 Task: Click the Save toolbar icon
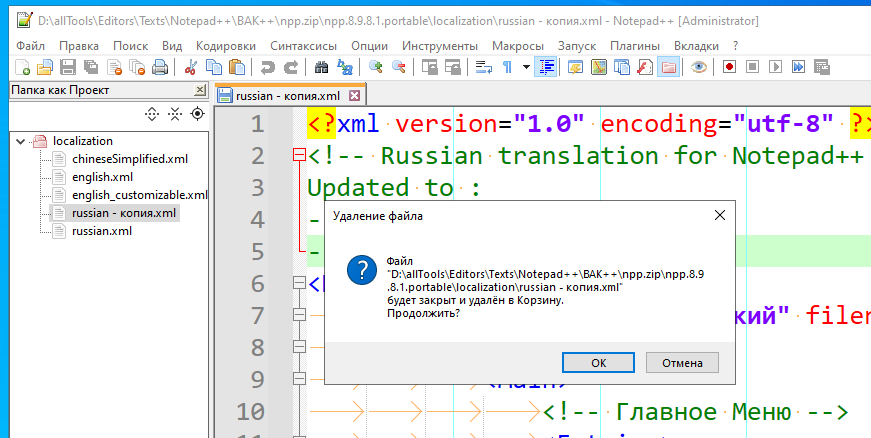coord(68,68)
